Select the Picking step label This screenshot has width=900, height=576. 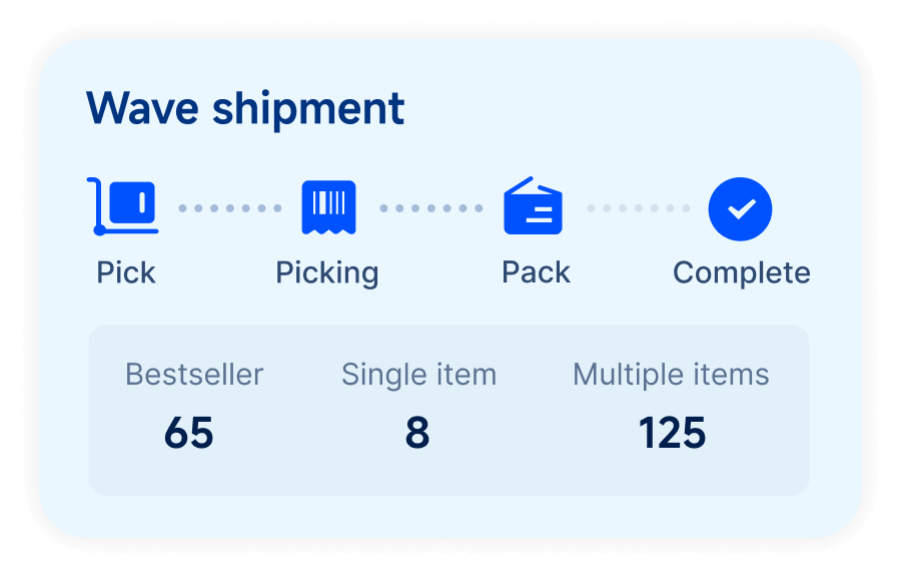[x=327, y=274]
